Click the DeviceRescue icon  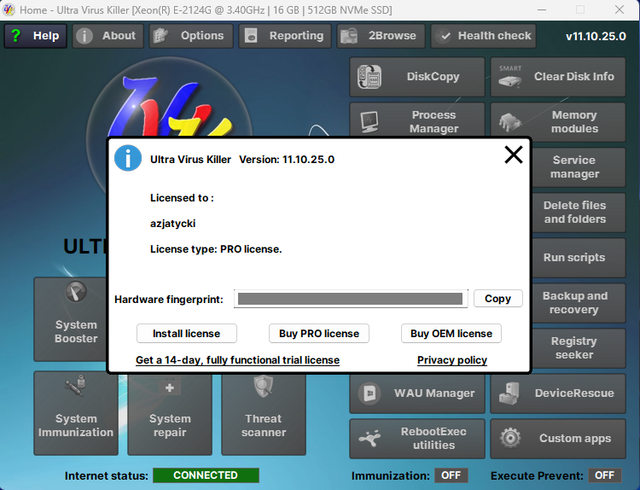tap(510, 393)
